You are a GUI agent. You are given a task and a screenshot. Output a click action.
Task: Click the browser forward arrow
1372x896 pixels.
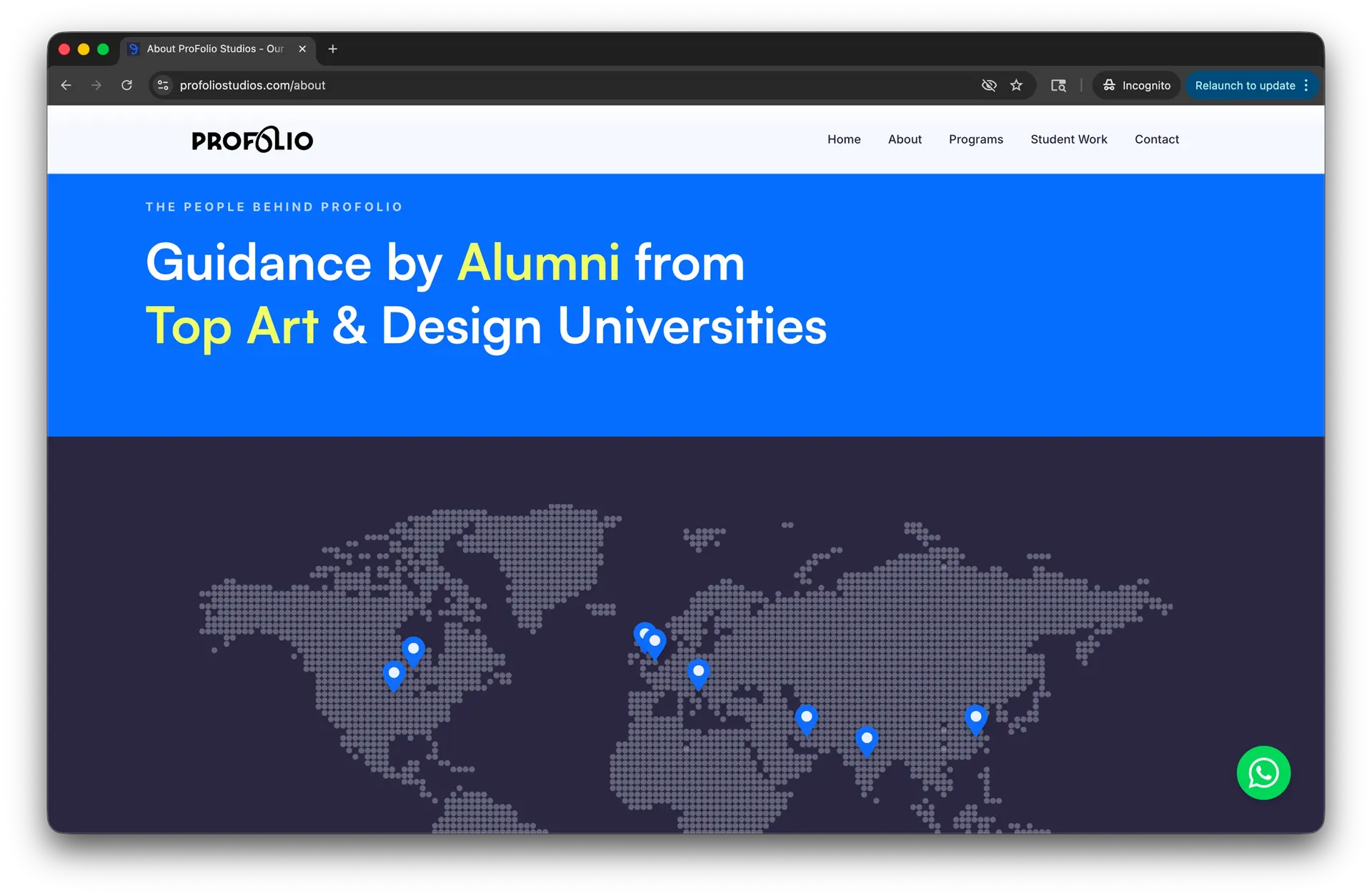pyautogui.click(x=96, y=85)
